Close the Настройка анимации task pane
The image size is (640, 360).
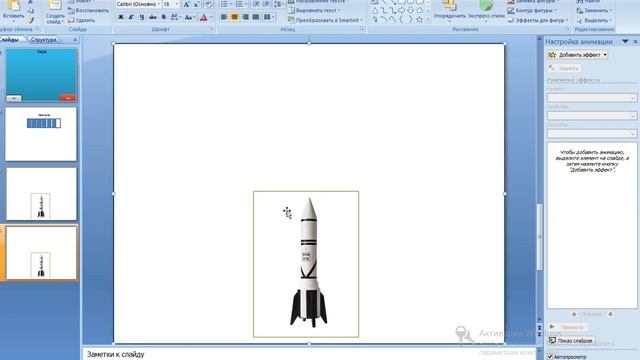pyautogui.click(x=636, y=42)
